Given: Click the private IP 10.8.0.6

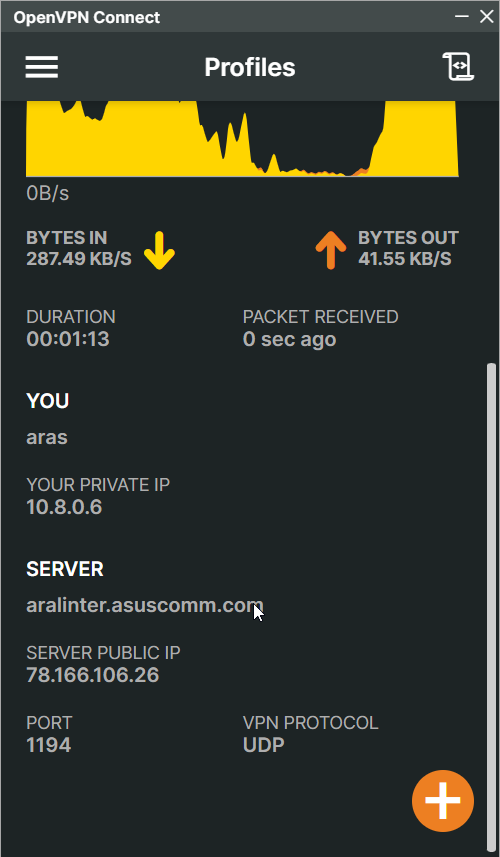Looking at the screenshot, I should pyautogui.click(x=64, y=507).
